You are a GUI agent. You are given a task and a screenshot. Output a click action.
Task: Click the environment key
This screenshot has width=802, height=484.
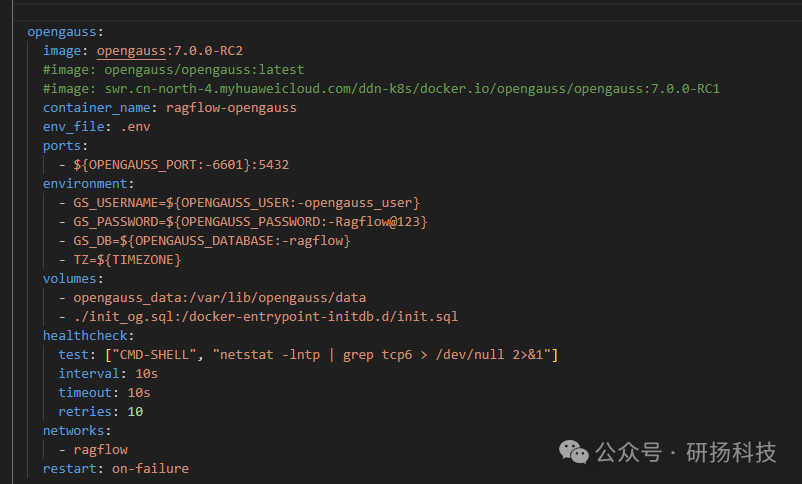pyautogui.click(x=85, y=184)
